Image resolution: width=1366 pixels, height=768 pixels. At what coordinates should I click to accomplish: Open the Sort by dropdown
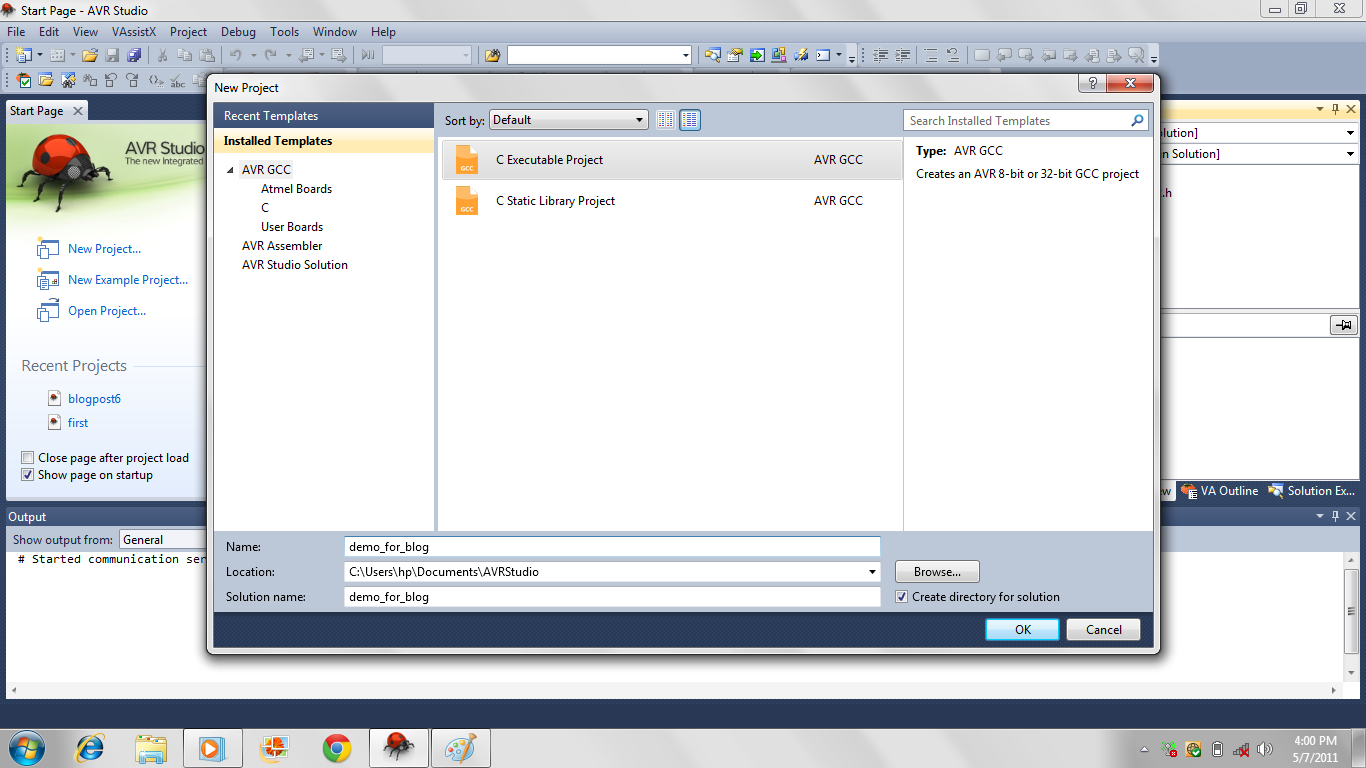click(640, 119)
